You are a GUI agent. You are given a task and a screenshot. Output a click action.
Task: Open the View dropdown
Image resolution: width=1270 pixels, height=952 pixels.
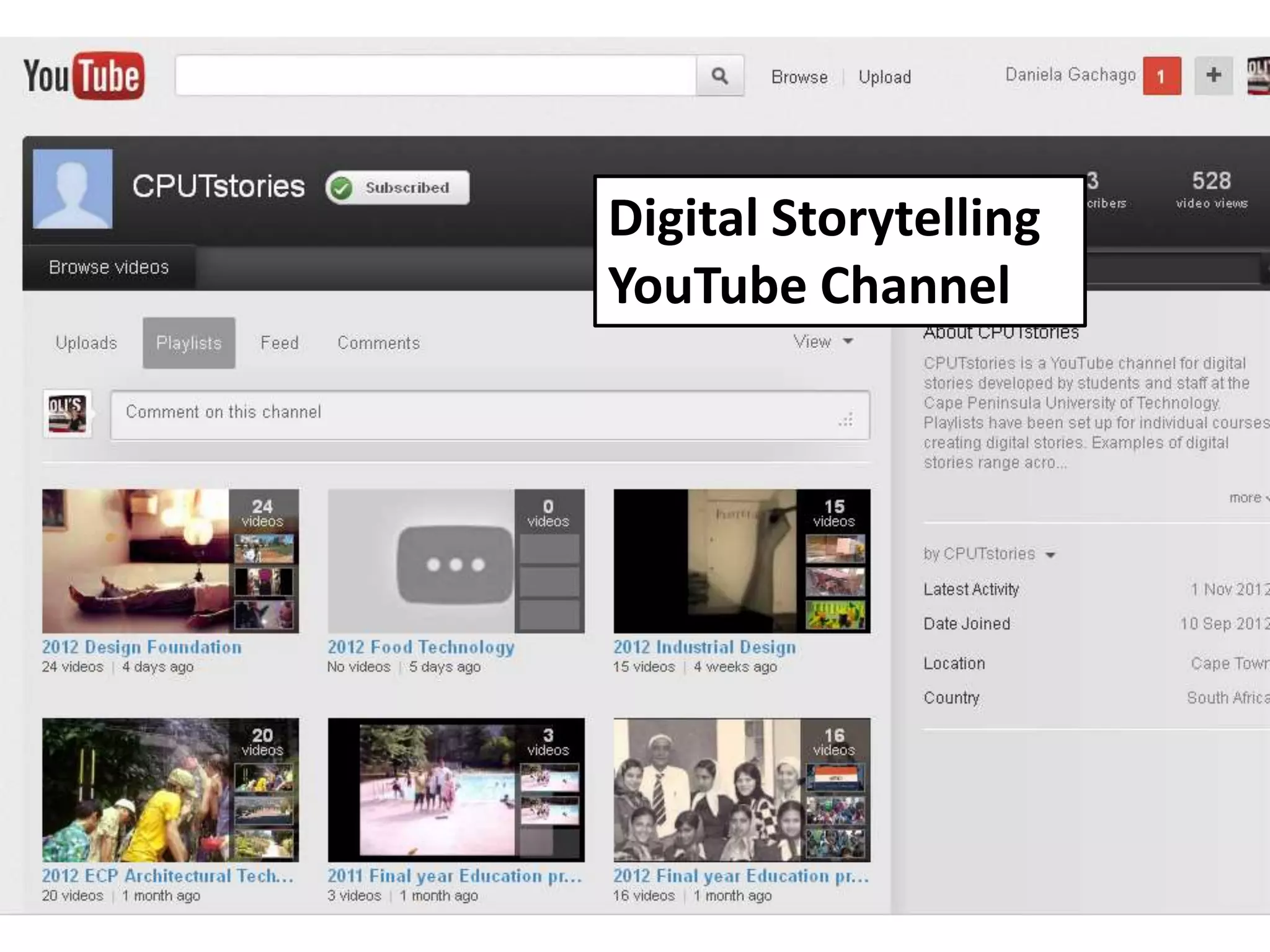[x=823, y=342]
